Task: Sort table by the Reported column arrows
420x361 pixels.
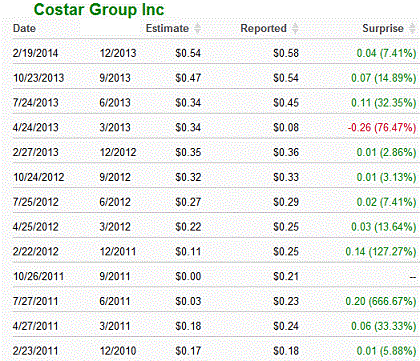Action: 295,28
